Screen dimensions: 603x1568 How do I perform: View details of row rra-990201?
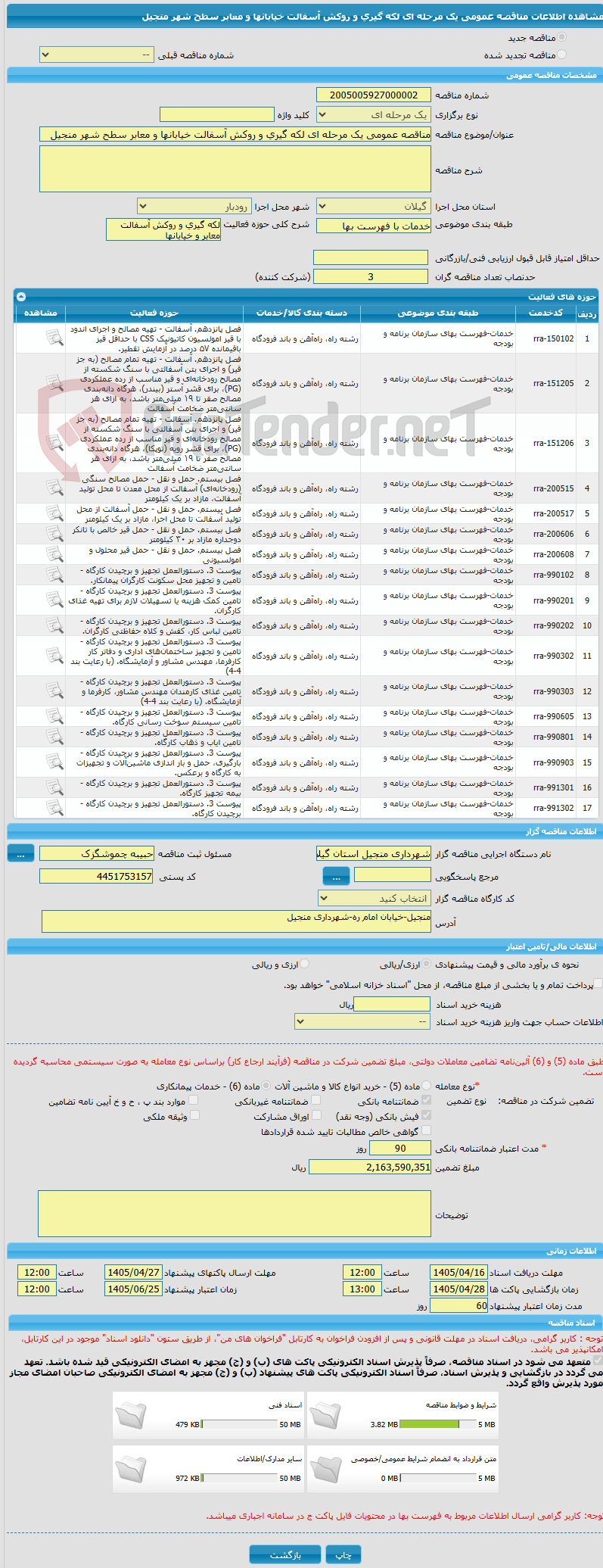[x=54, y=600]
